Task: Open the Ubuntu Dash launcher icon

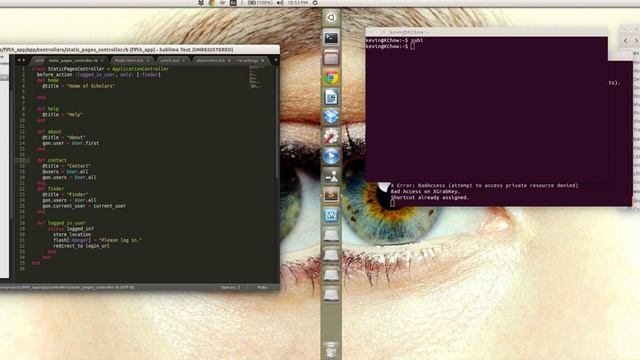Action: 331,18
